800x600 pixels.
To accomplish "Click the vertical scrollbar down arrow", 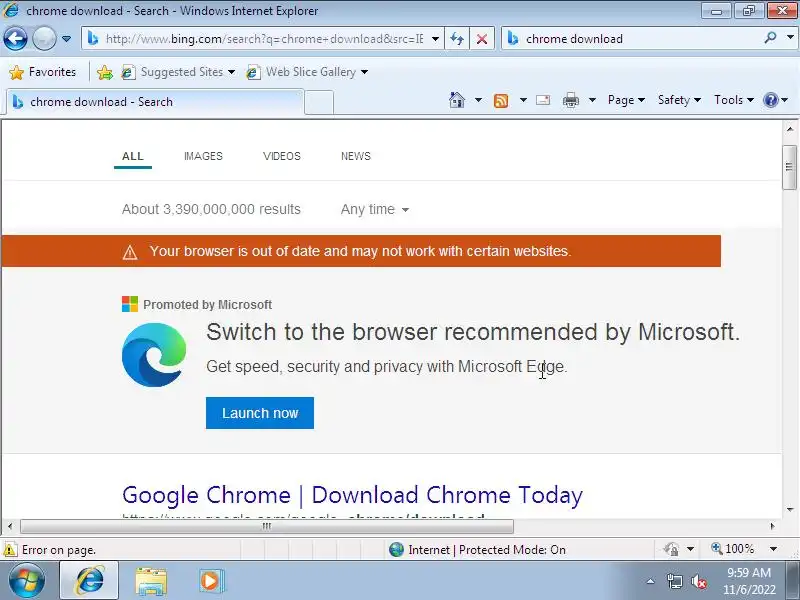I will [x=789, y=510].
